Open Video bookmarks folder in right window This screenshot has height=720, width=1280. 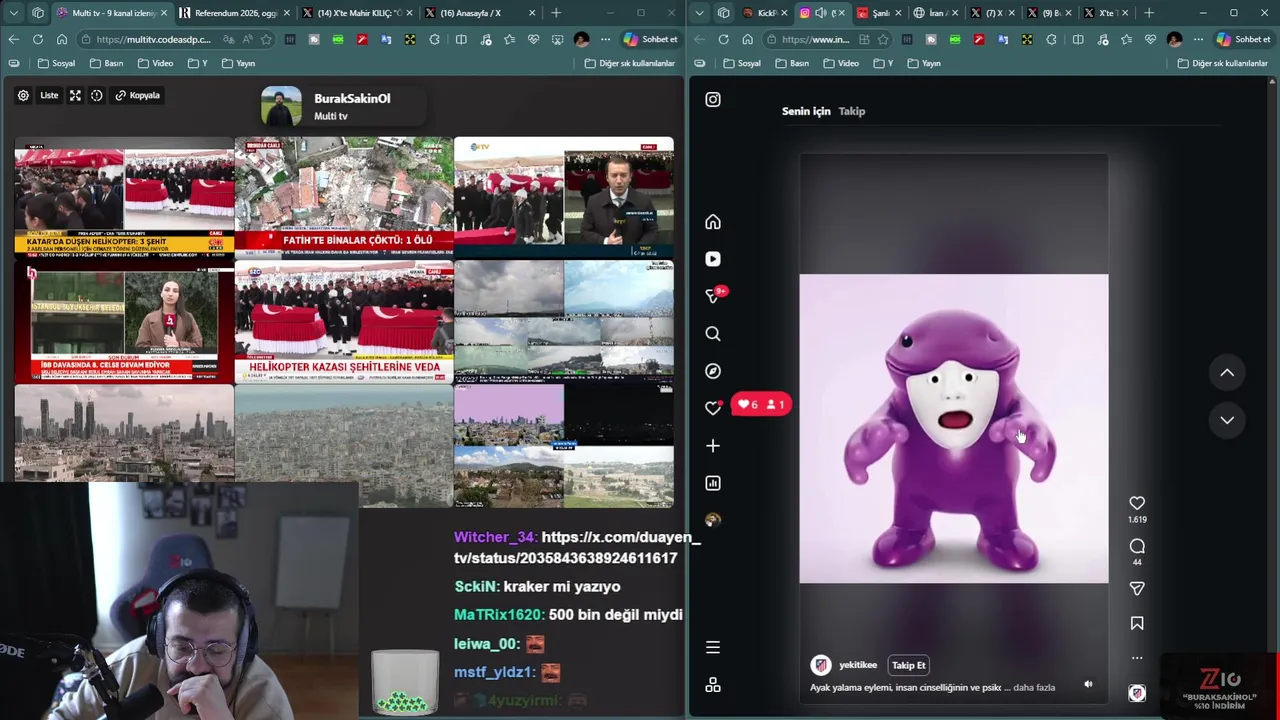pyautogui.click(x=841, y=63)
